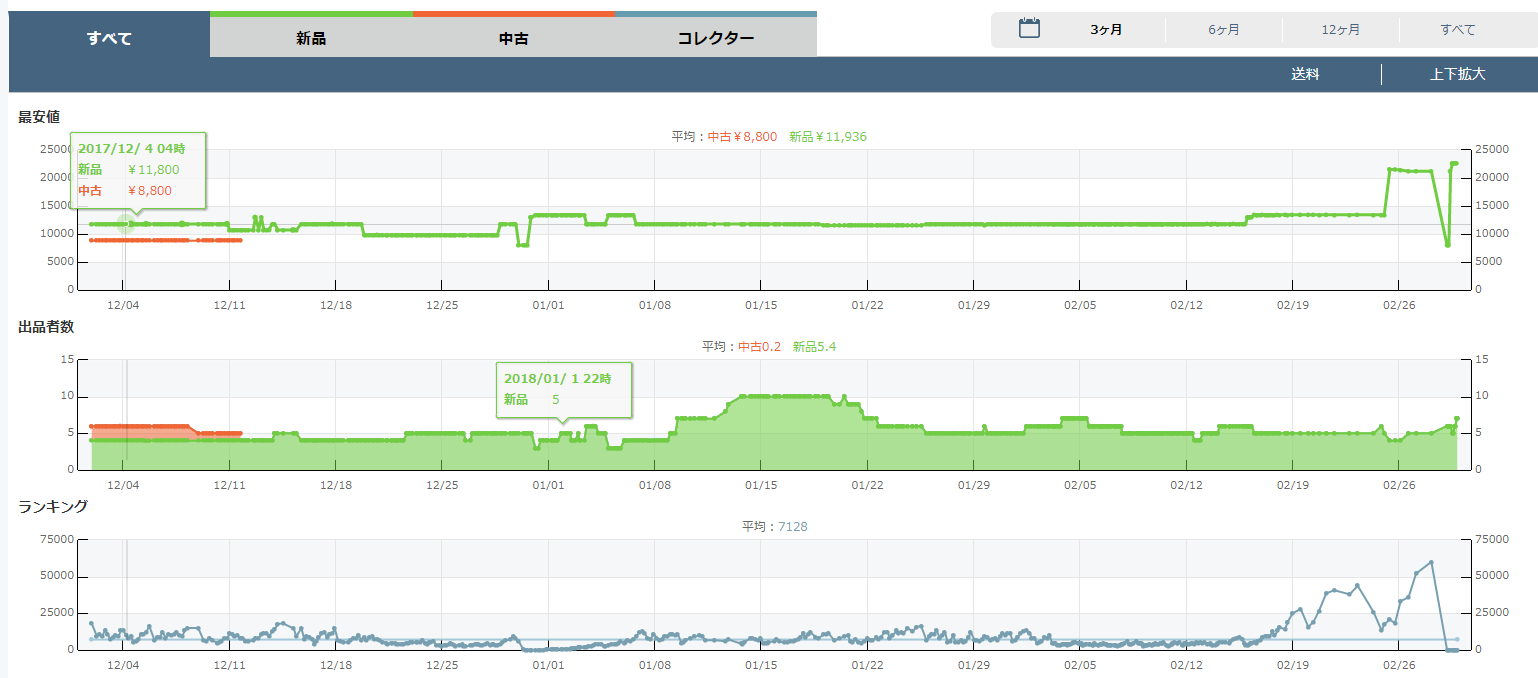Click the 2017/12/4 04時 price tooltip
1538x678 pixels.
tap(137, 170)
